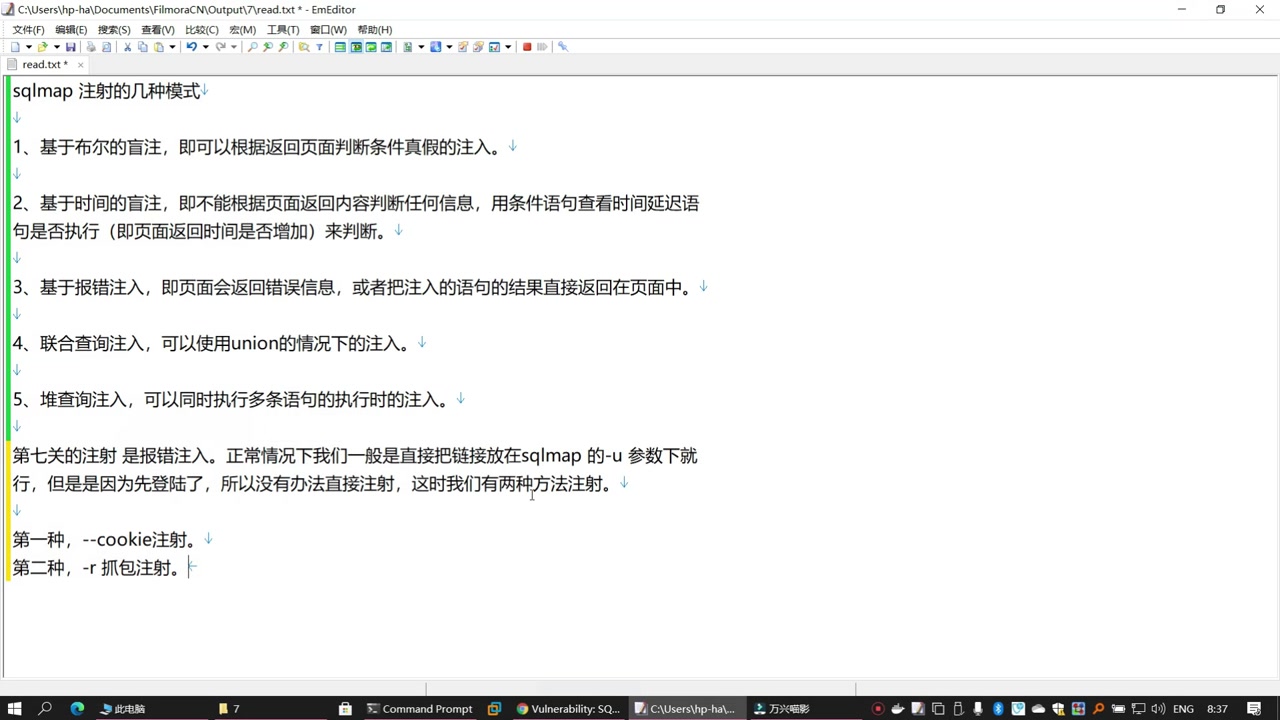Cut selection with scissors icon
The image size is (1280, 720).
(127, 47)
